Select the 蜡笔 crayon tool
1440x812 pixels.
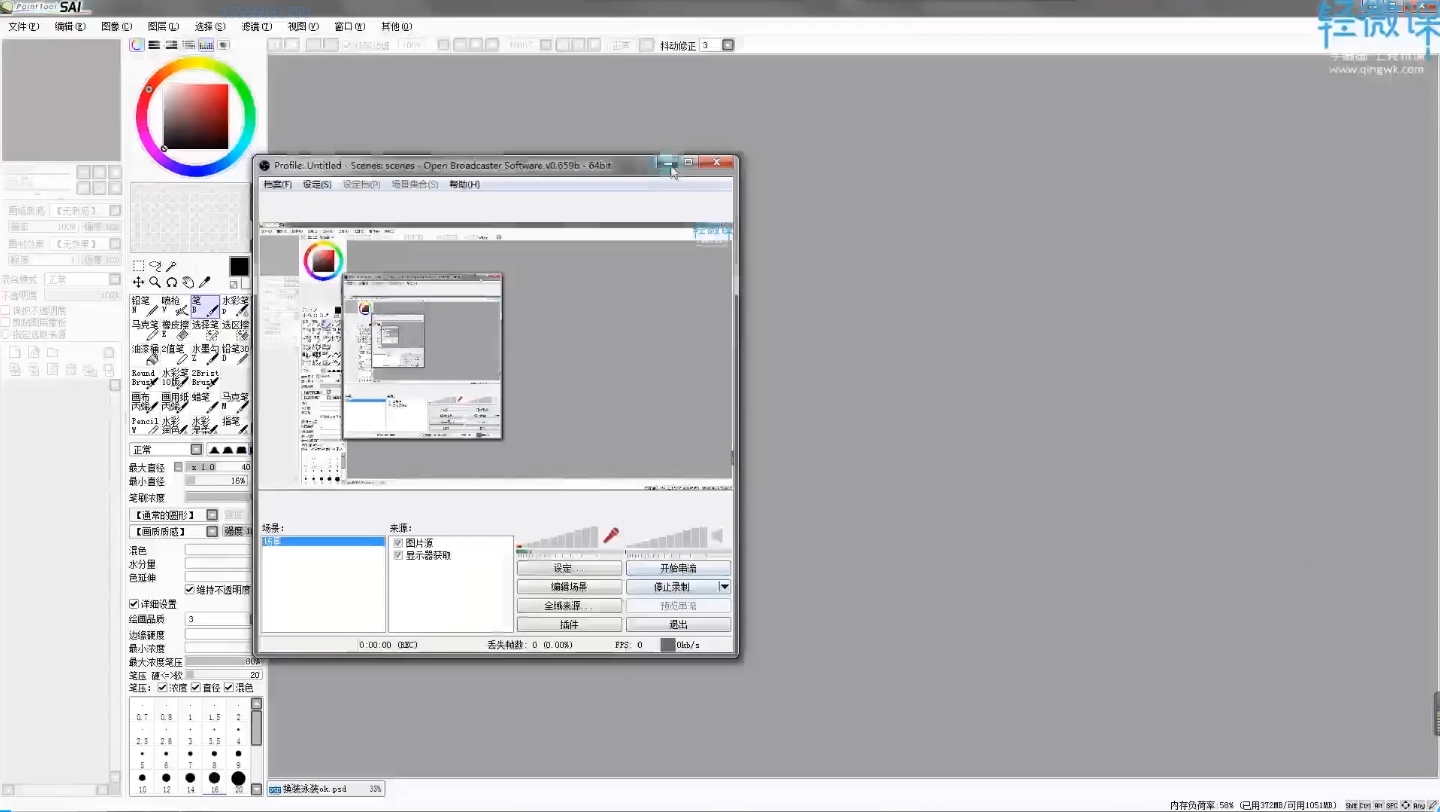(204, 402)
